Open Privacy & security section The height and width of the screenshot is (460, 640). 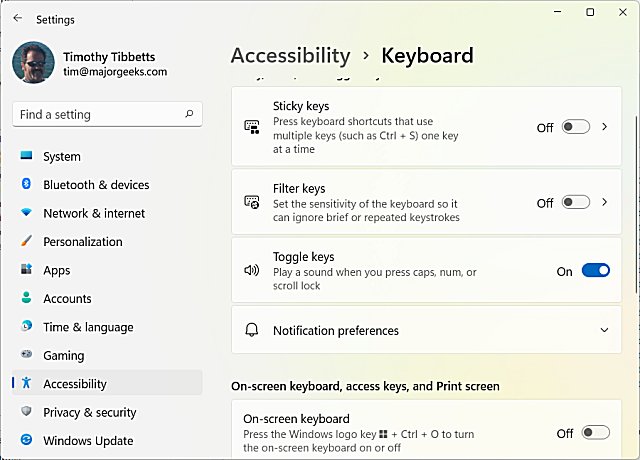coord(89,412)
